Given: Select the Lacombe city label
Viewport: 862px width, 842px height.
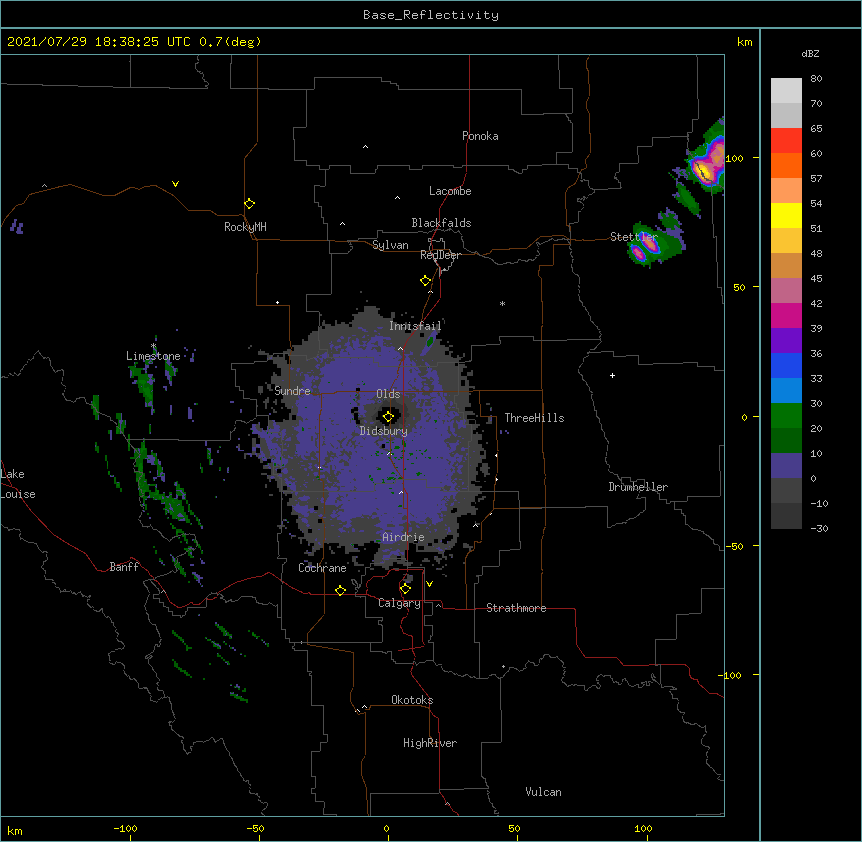Looking at the screenshot, I should coord(450,191).
